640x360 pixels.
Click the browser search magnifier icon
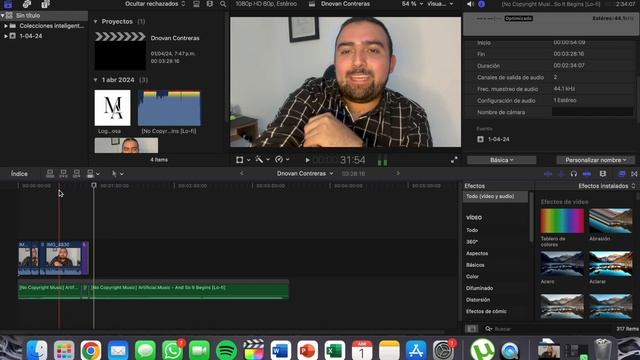point(223,4)
